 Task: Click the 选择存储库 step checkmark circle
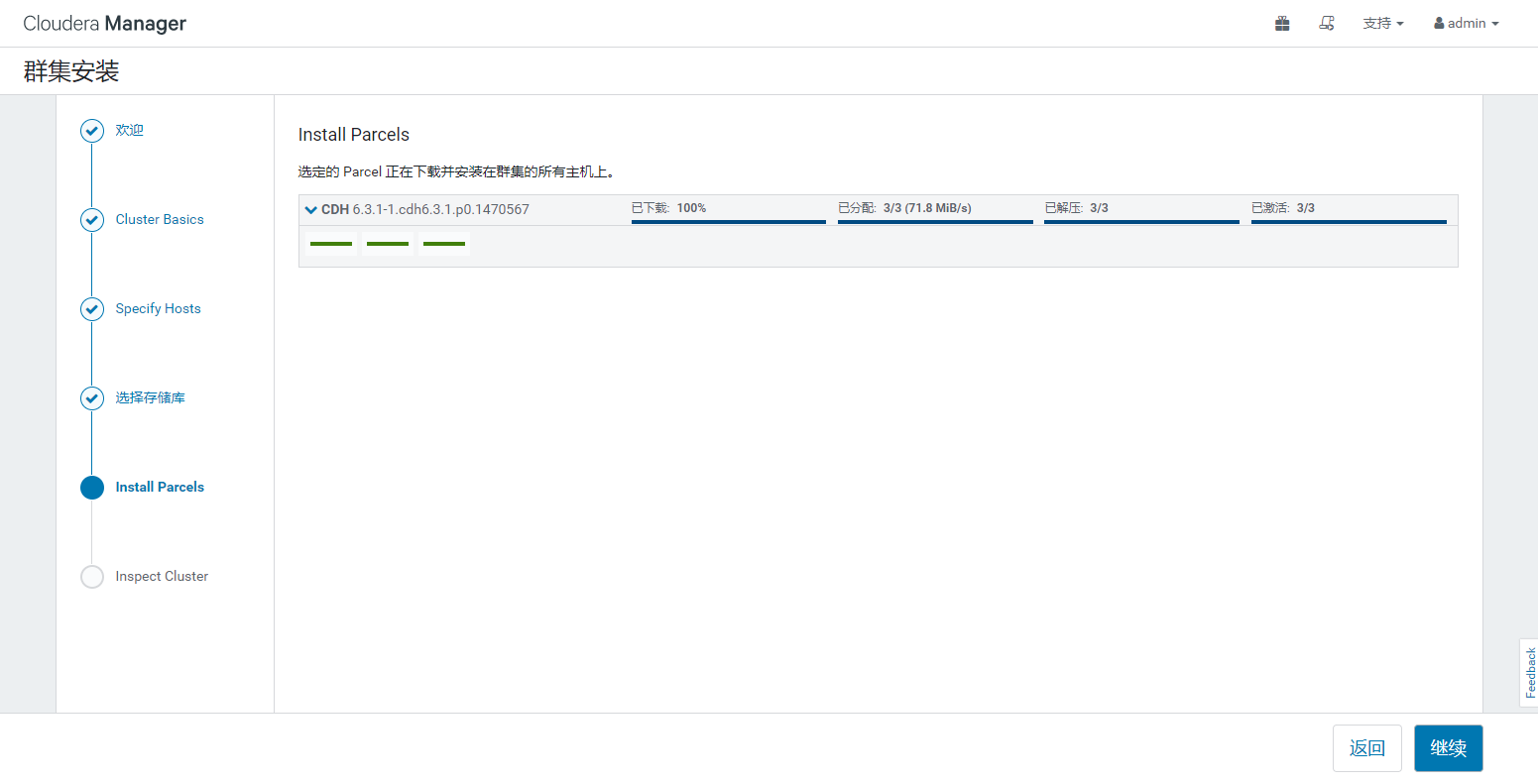click(92, 398)
